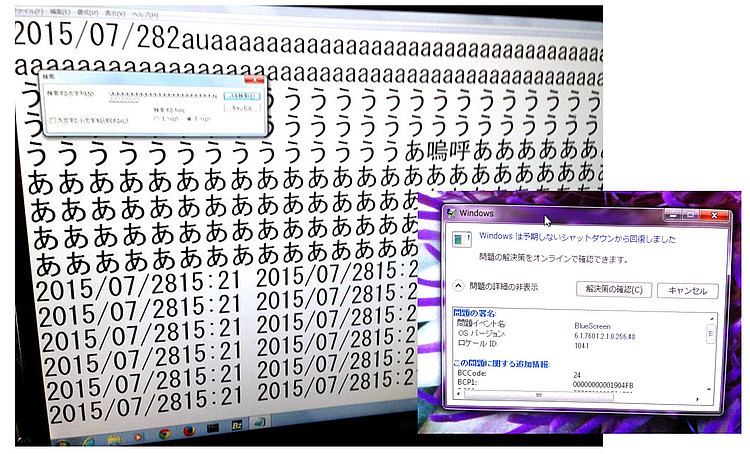Select the upward search direction radio button
The image size is (750, 454).
pos(157,119)
